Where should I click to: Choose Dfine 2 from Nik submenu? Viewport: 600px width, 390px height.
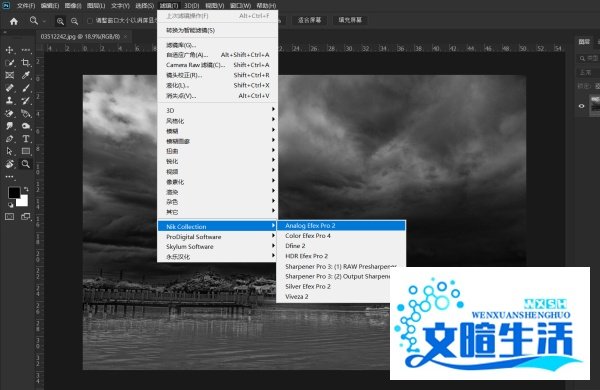[341, 246]
